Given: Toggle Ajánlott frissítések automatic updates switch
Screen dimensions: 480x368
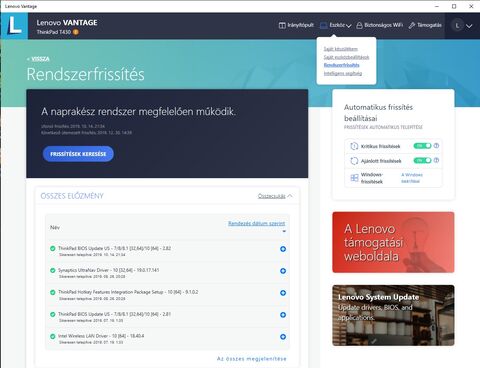Looking at the screenshot, I should (422, 161).
